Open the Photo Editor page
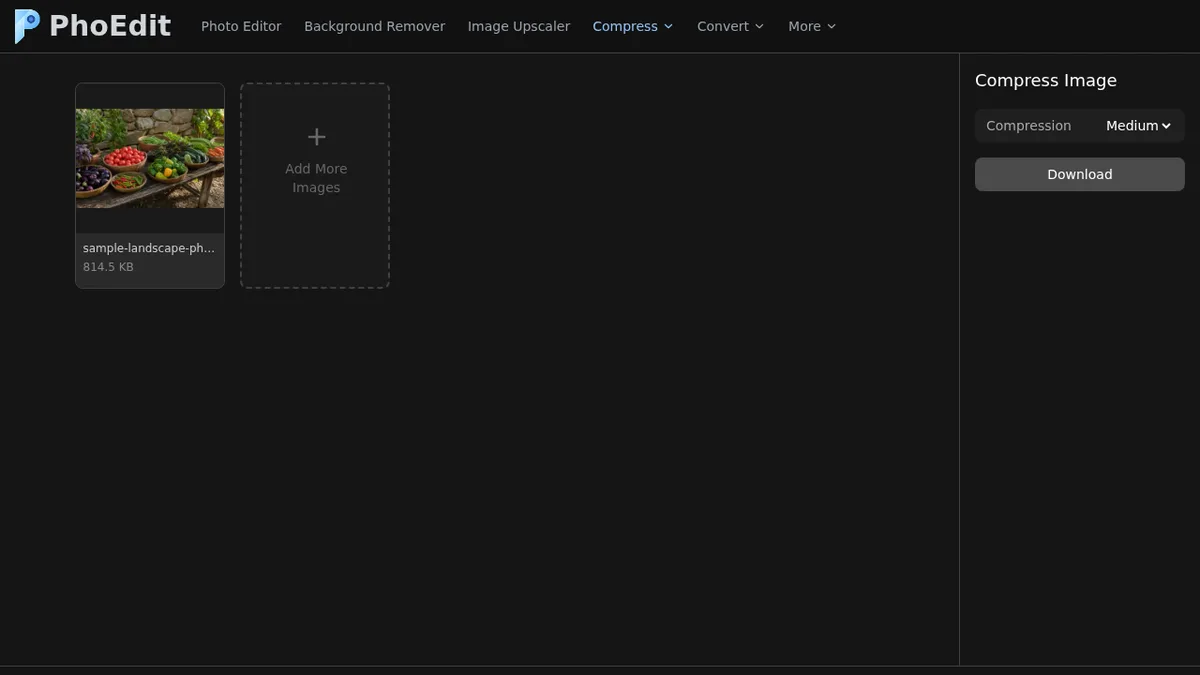This screenshot has width=1200, height=675. pos(241,26)
